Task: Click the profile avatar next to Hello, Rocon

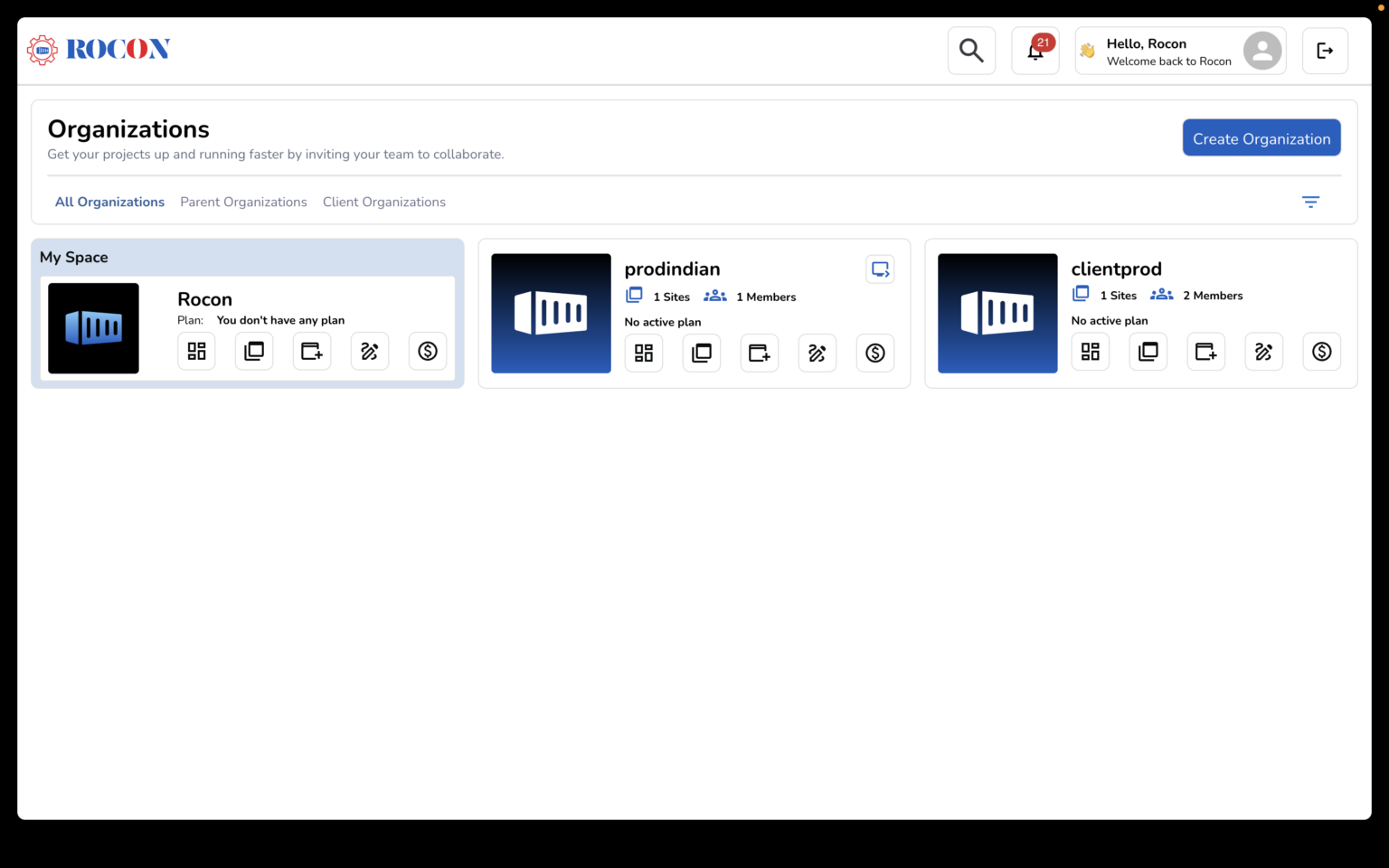Action: [1262, 52]
